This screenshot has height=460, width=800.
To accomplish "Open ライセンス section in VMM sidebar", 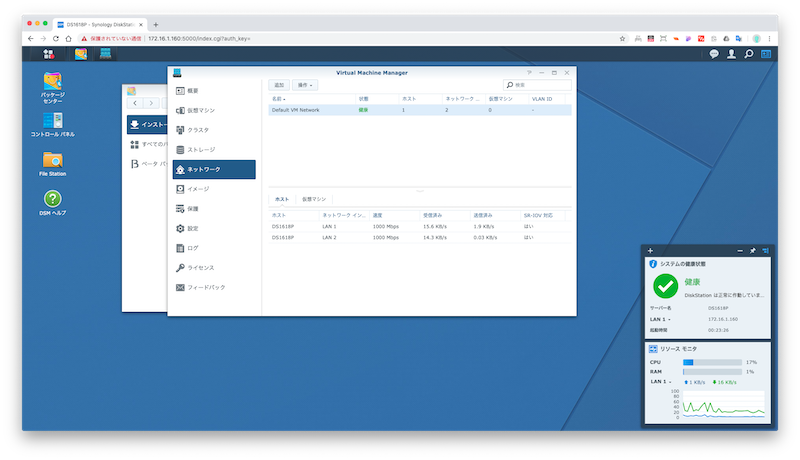I will coord(214,268).
